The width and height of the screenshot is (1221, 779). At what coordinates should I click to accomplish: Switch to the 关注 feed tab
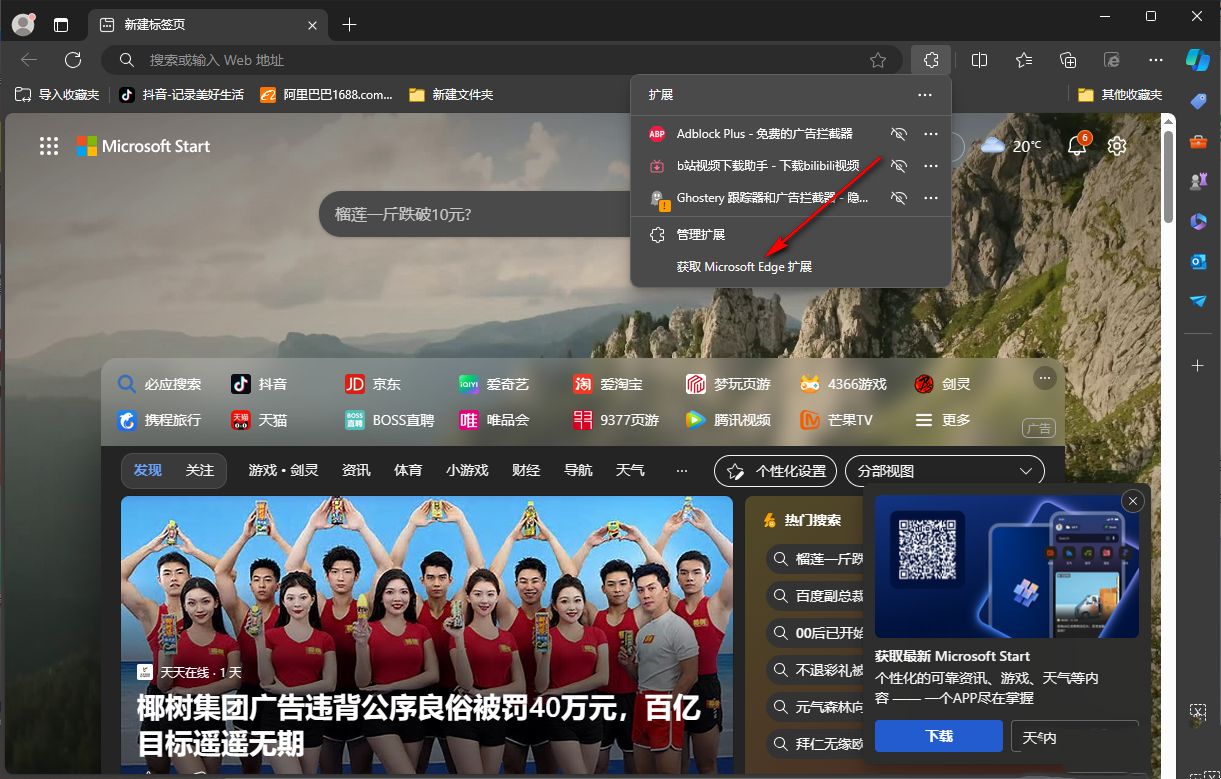pos(200,470)
